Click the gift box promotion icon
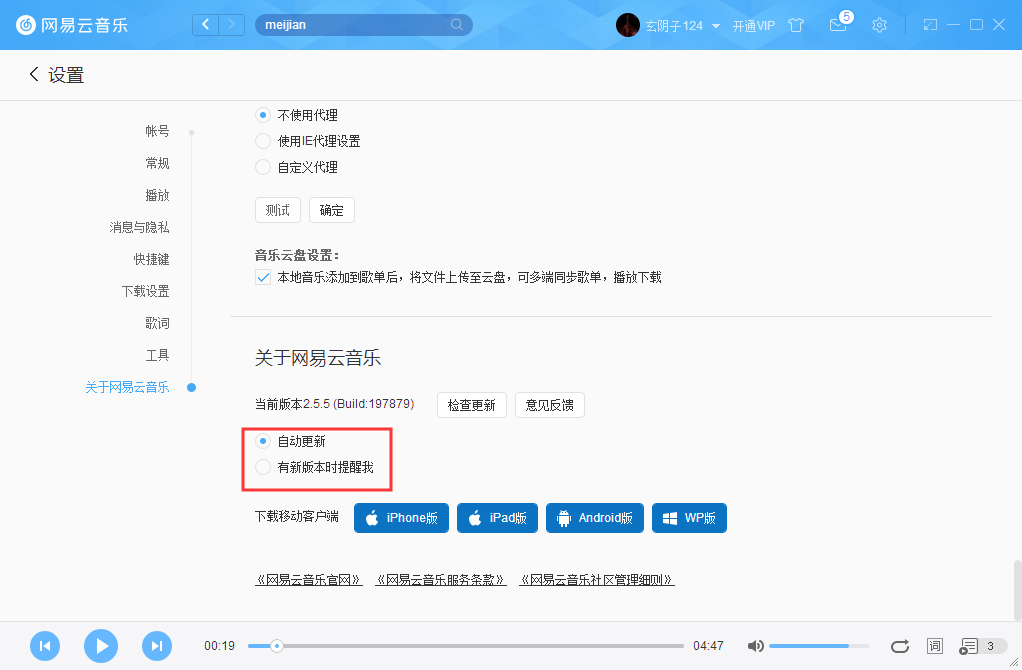1022x670 pixels. (x=796, y=25)
